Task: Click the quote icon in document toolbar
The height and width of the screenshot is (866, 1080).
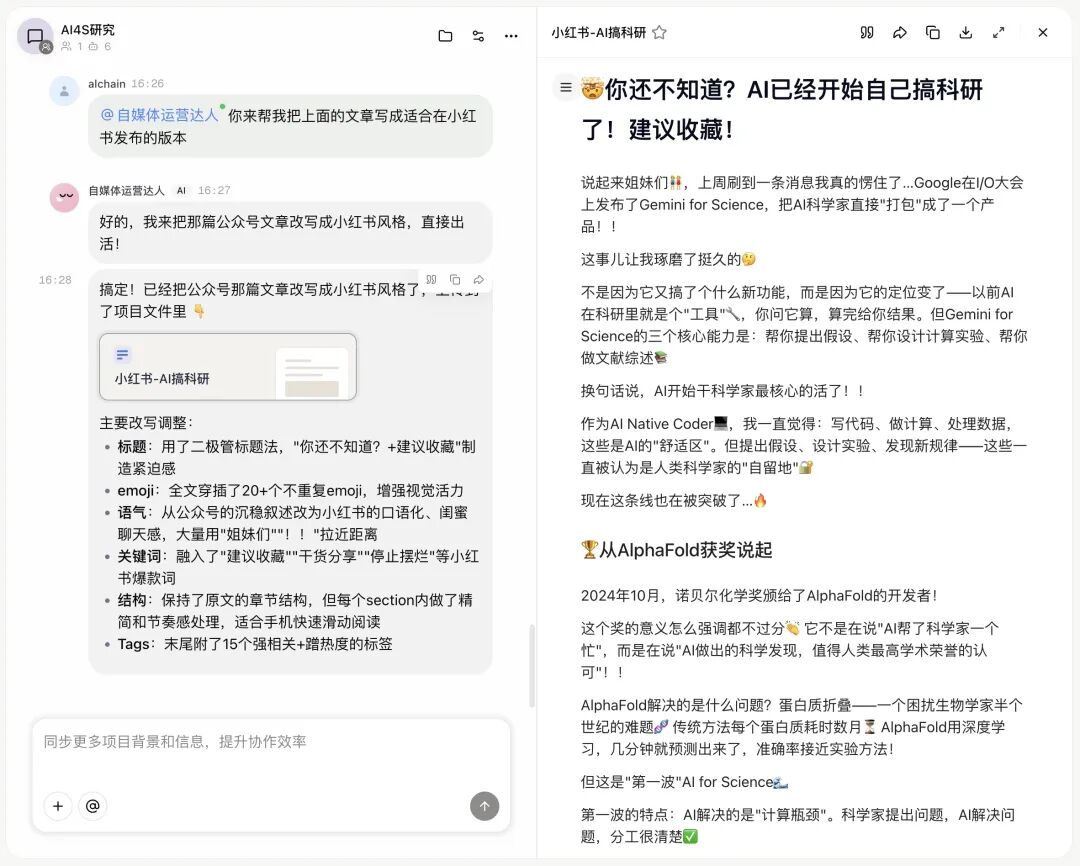Action: (866, 32)
